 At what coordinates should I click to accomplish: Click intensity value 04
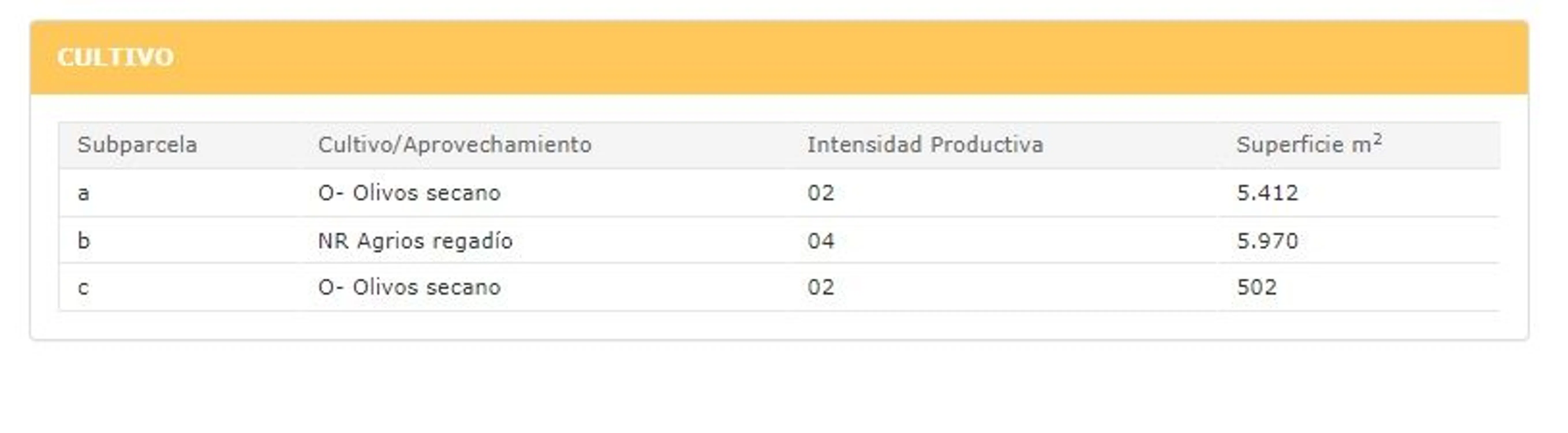pyautogui.click(x=821, y=241)
